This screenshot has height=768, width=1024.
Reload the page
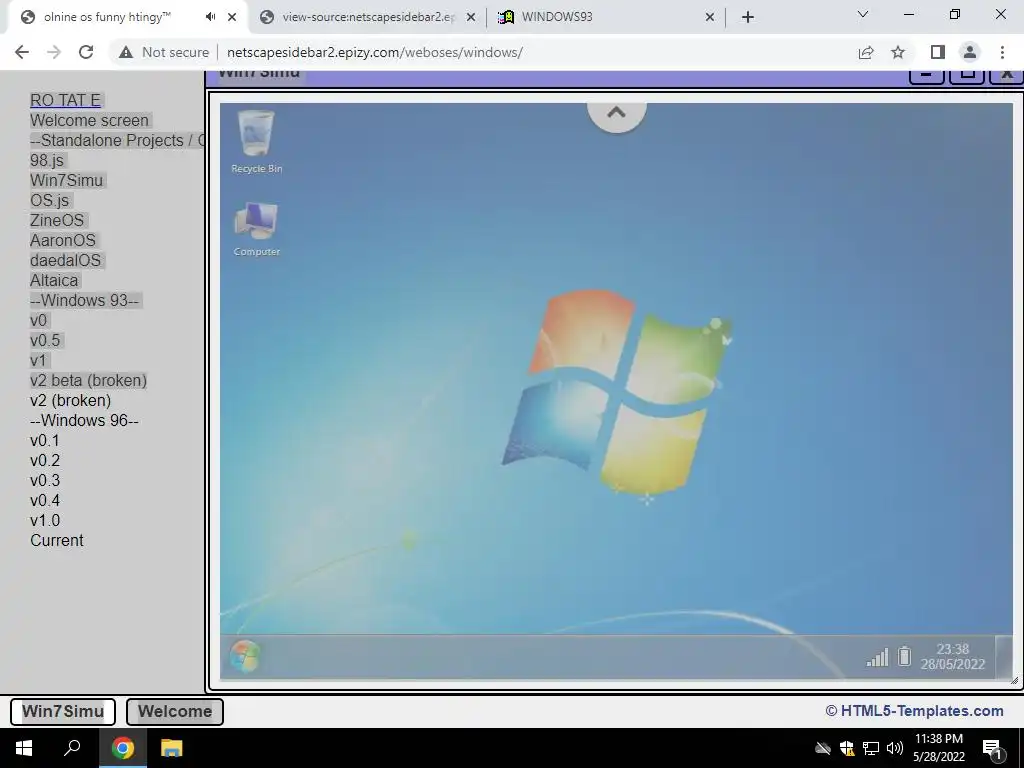tap(86, 52)
